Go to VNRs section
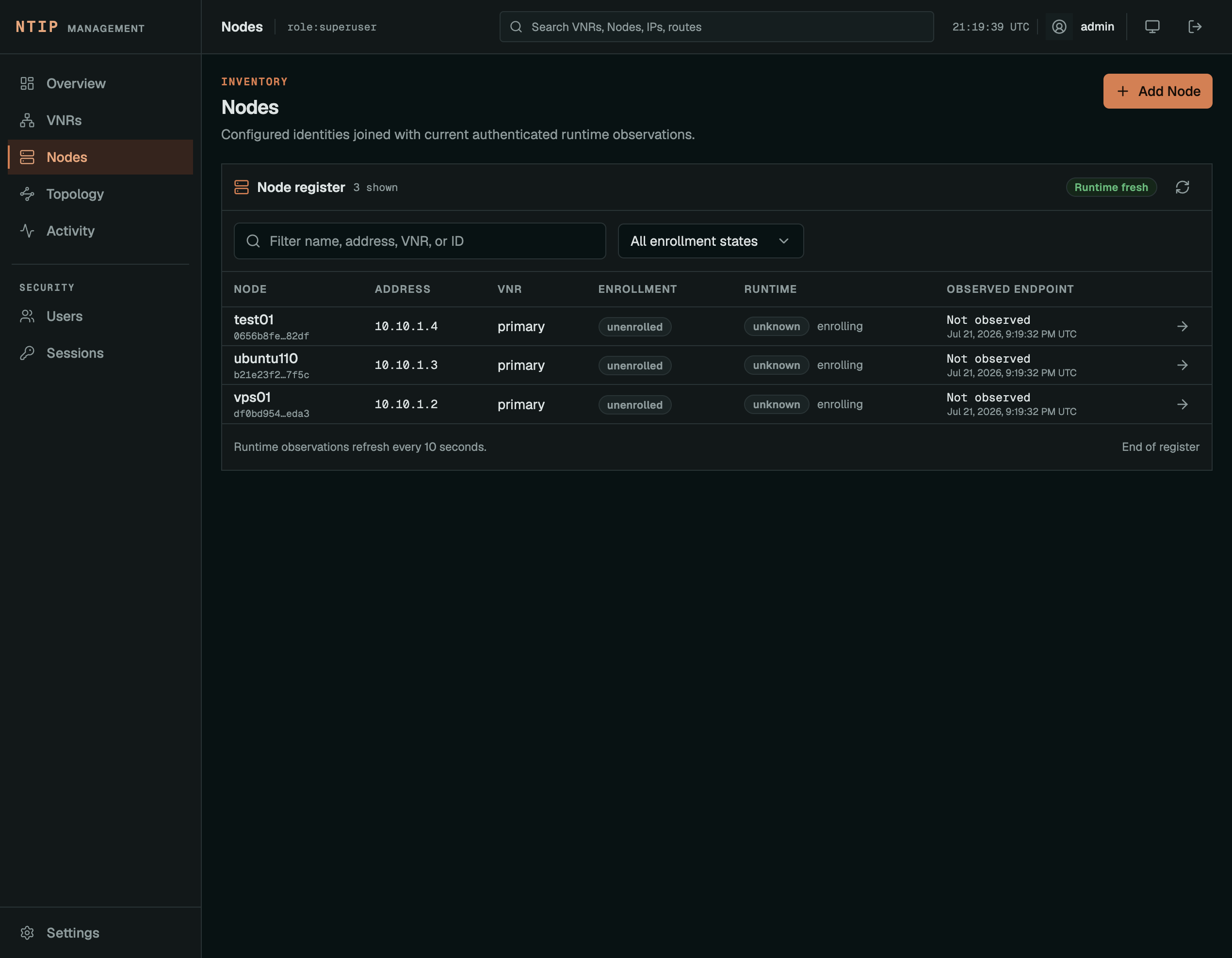Screen dimensions: 1232x958 pyautogui.click(x=100, y=120)
